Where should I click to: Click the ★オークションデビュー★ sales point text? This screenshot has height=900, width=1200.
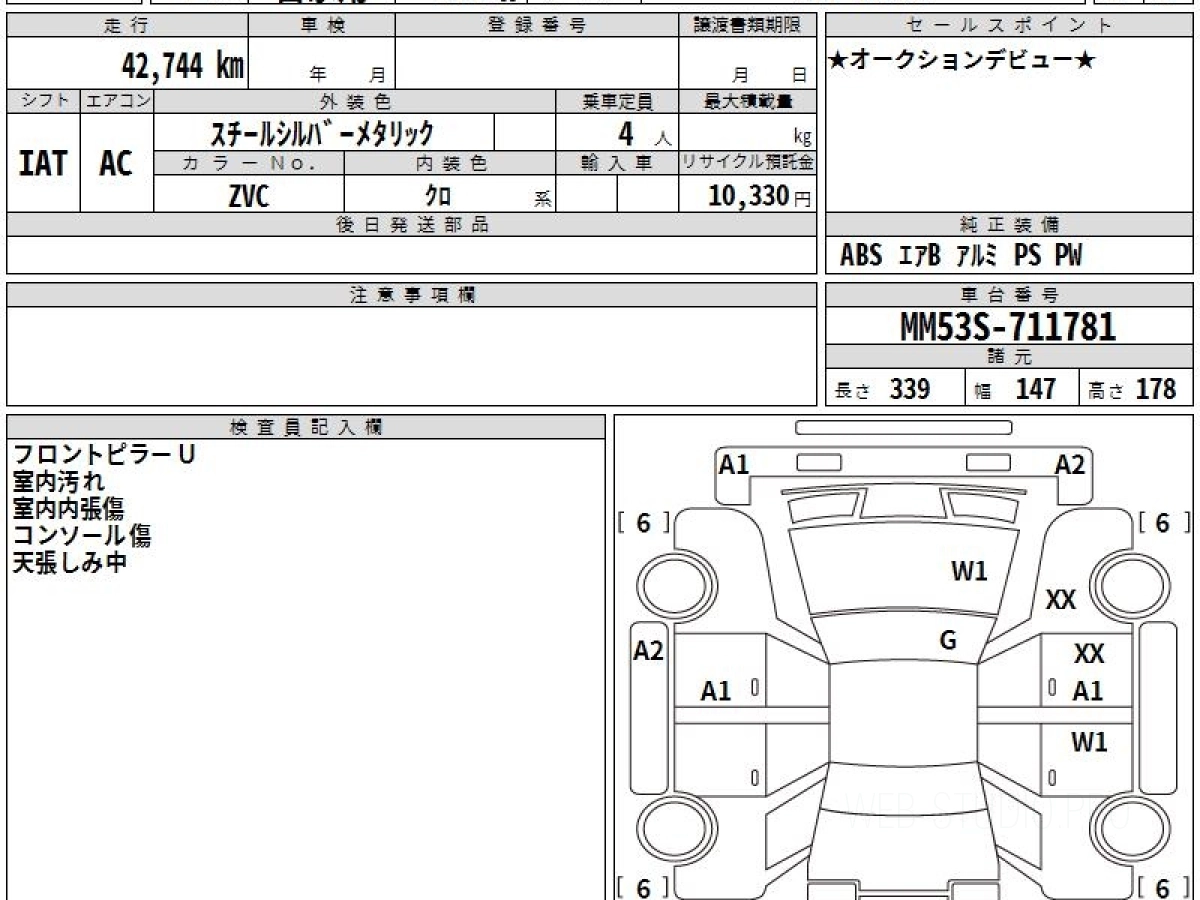click(962, 61)
